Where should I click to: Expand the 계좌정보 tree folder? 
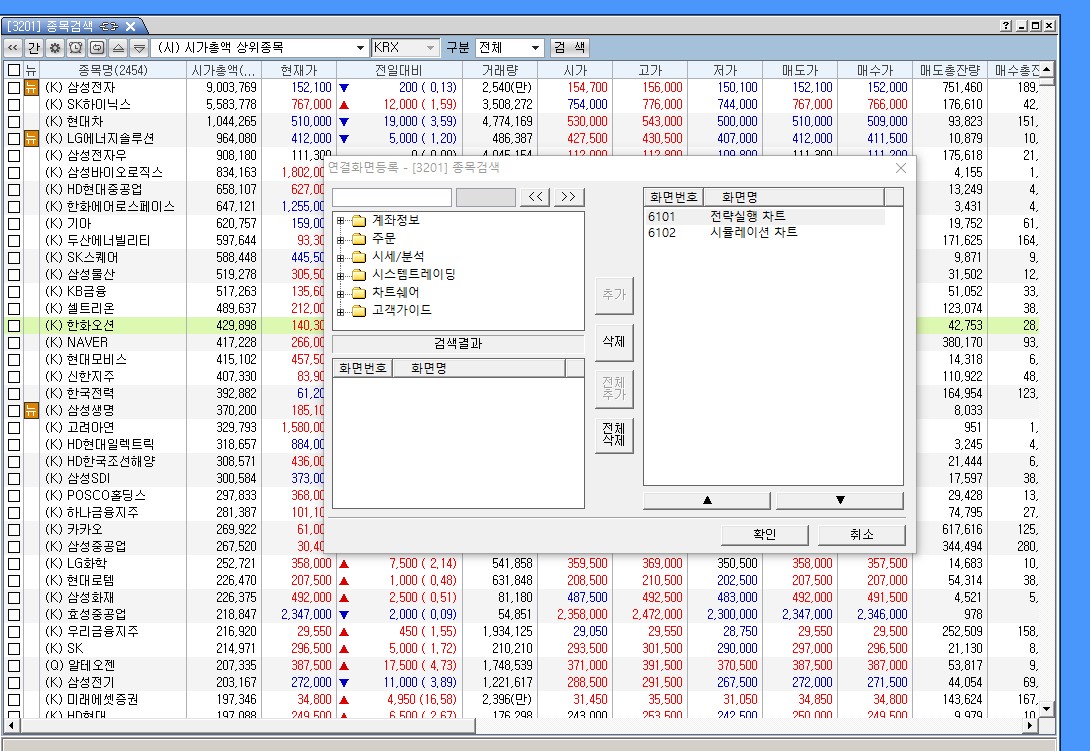(x=341, y=221)
